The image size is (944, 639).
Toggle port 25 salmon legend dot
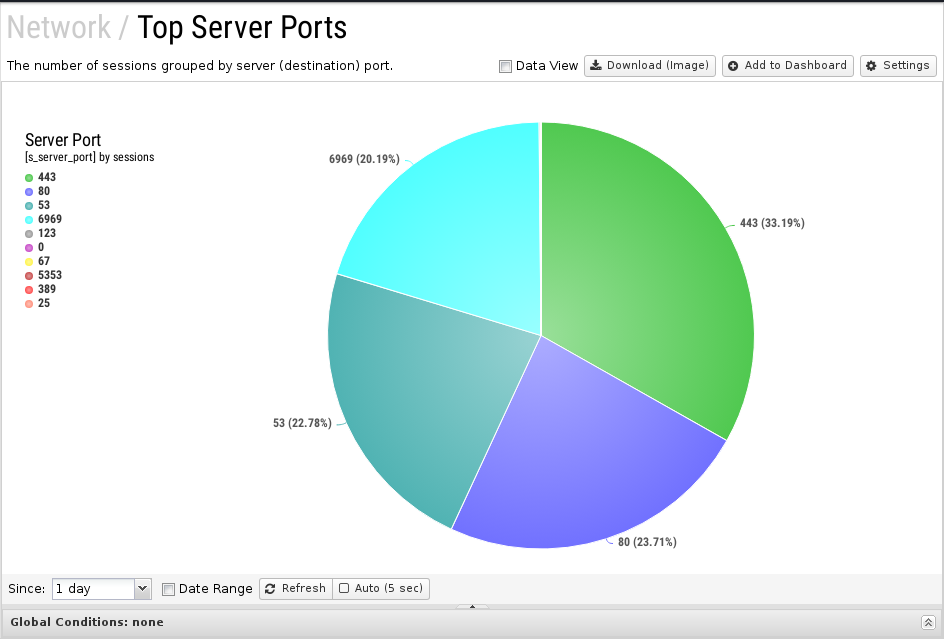tap(29, 304)
